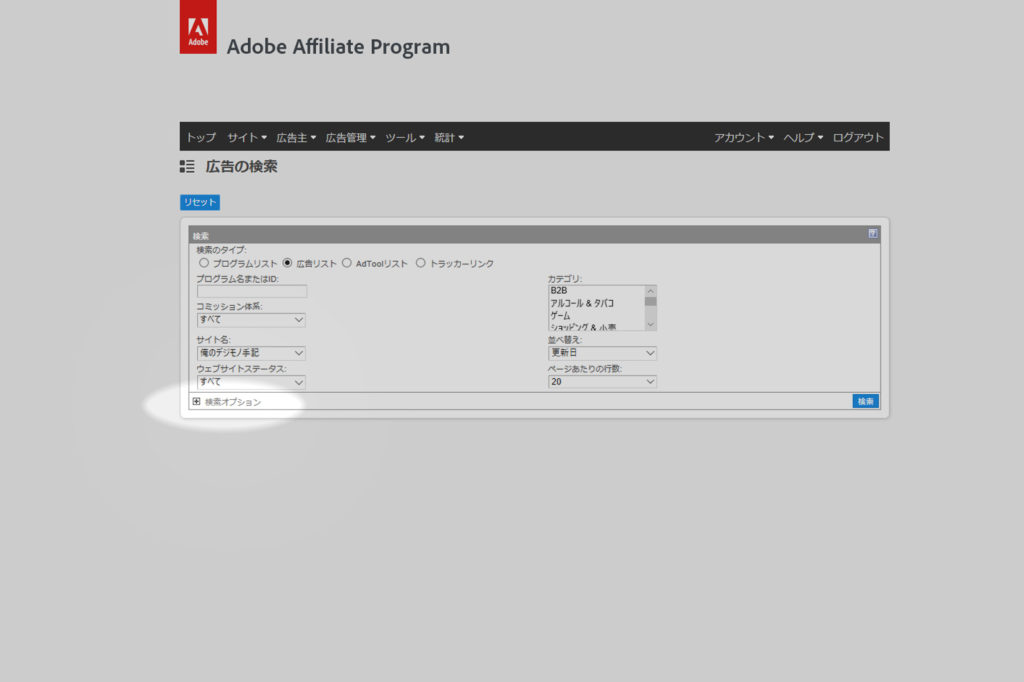The width and height of the screenshot is (1024, 682).
Task: Open the 並べ替え dropdown
Action: [x=602, y=353]
